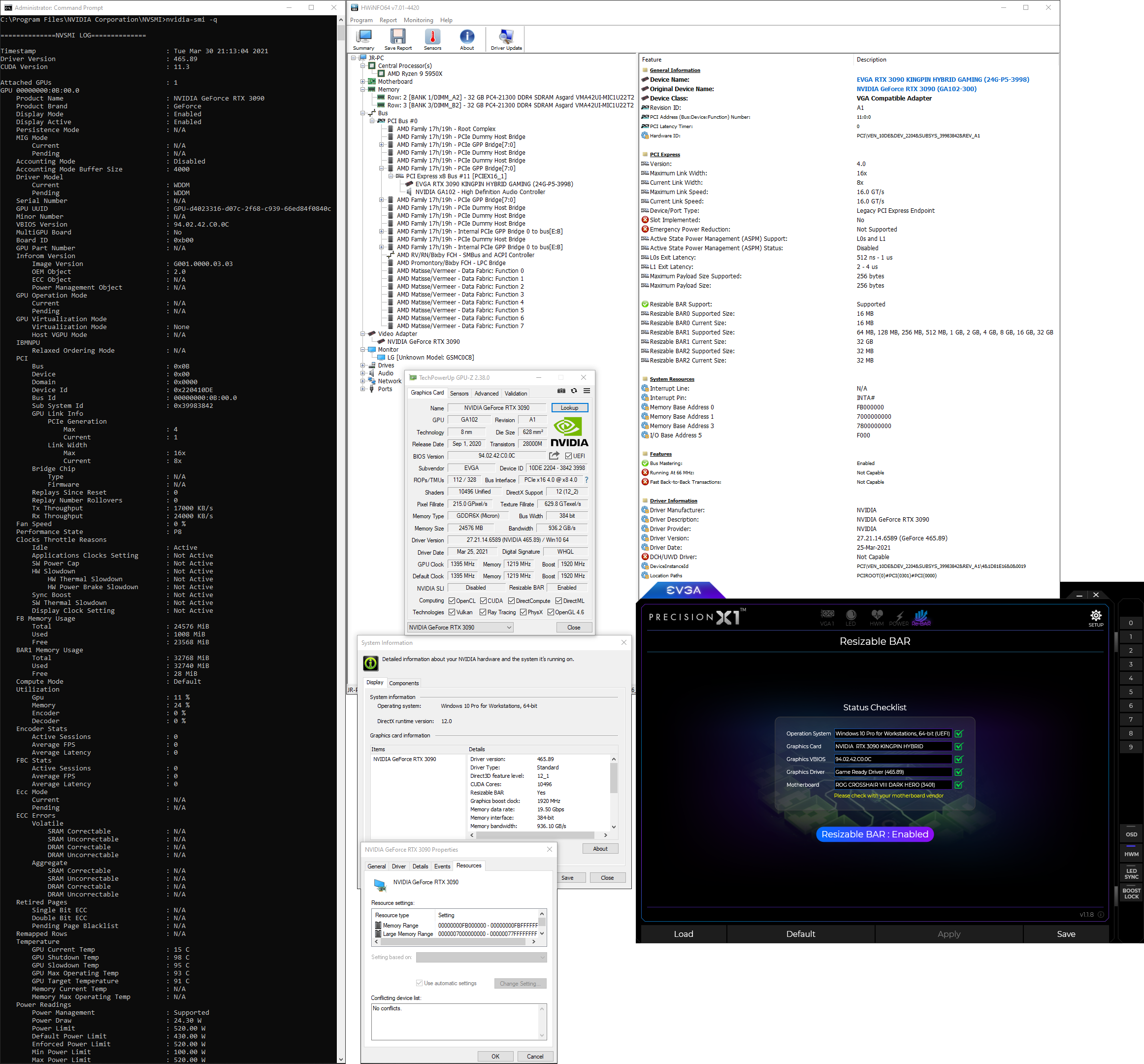Expand the Network tree node
The image size is (1144, 1064).
tap(363, 381)
